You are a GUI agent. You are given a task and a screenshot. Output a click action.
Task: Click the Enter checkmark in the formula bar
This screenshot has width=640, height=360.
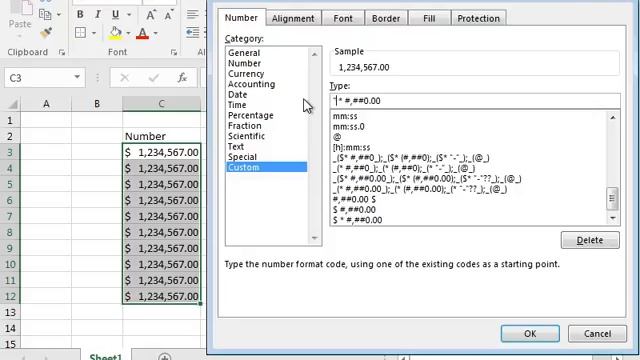[x=154, y=78]
